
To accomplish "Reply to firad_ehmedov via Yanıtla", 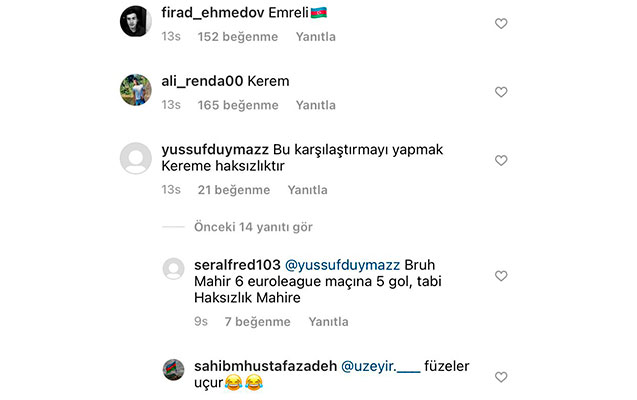I will coord(316,37).
